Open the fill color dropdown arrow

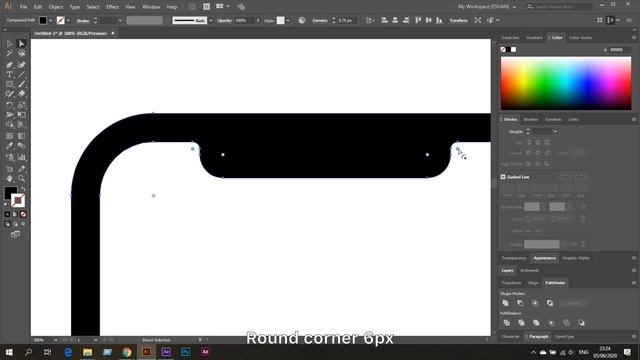point(51,20)
